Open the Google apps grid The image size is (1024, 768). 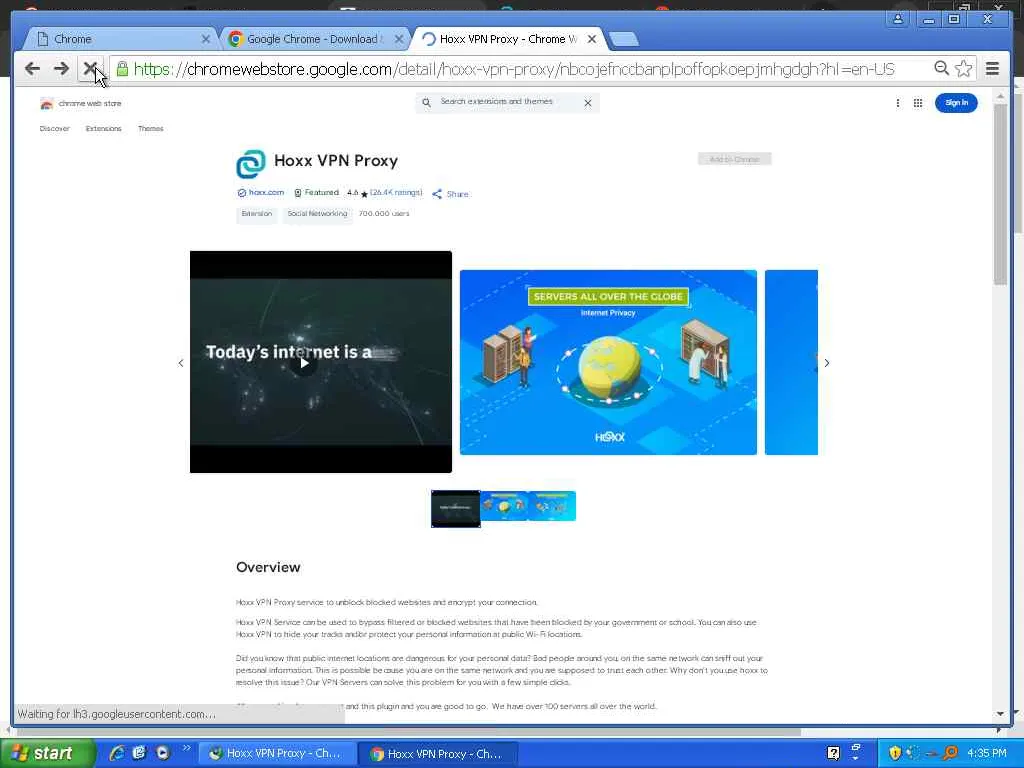pos(918,103)
